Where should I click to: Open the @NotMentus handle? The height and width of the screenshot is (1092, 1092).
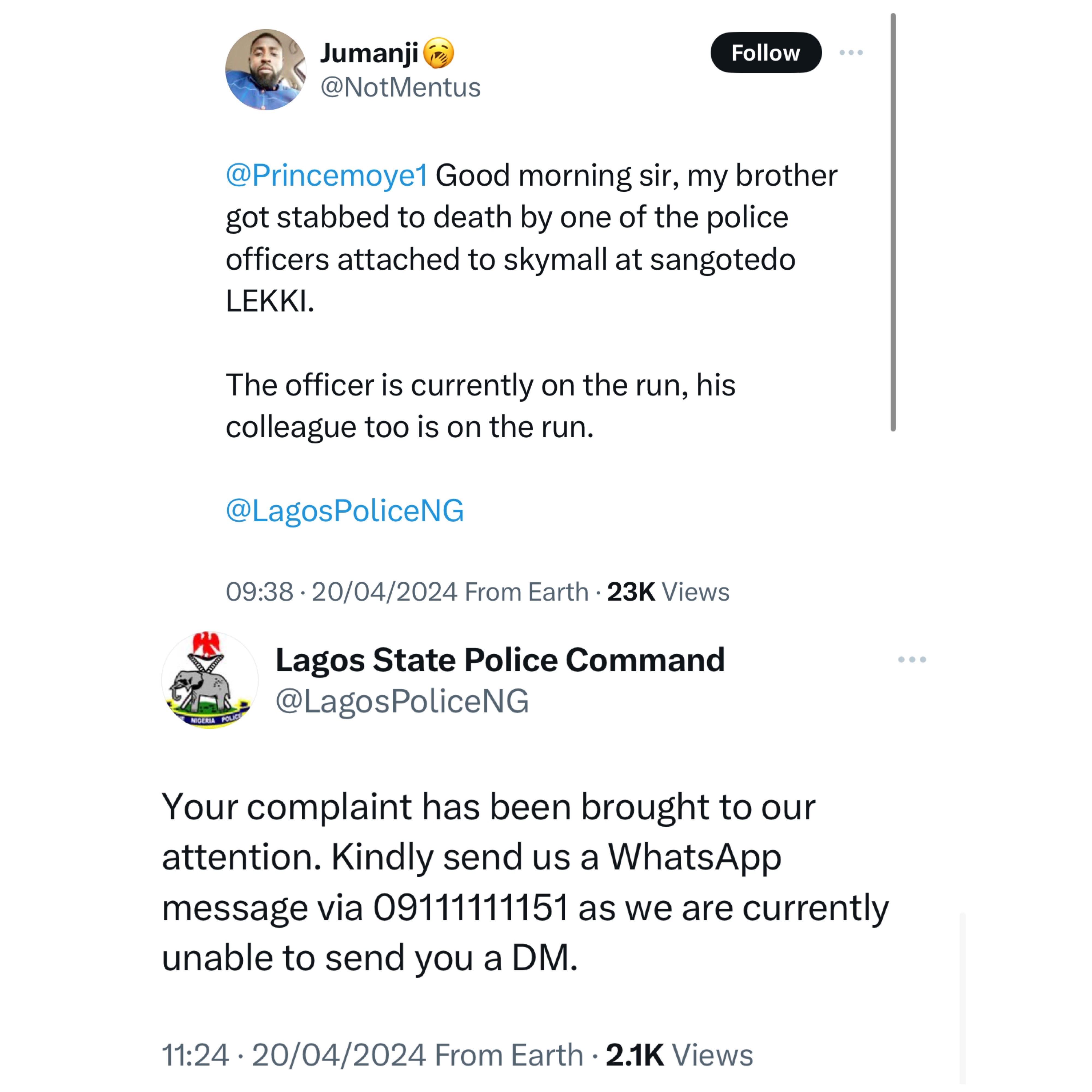pos(400,88)
